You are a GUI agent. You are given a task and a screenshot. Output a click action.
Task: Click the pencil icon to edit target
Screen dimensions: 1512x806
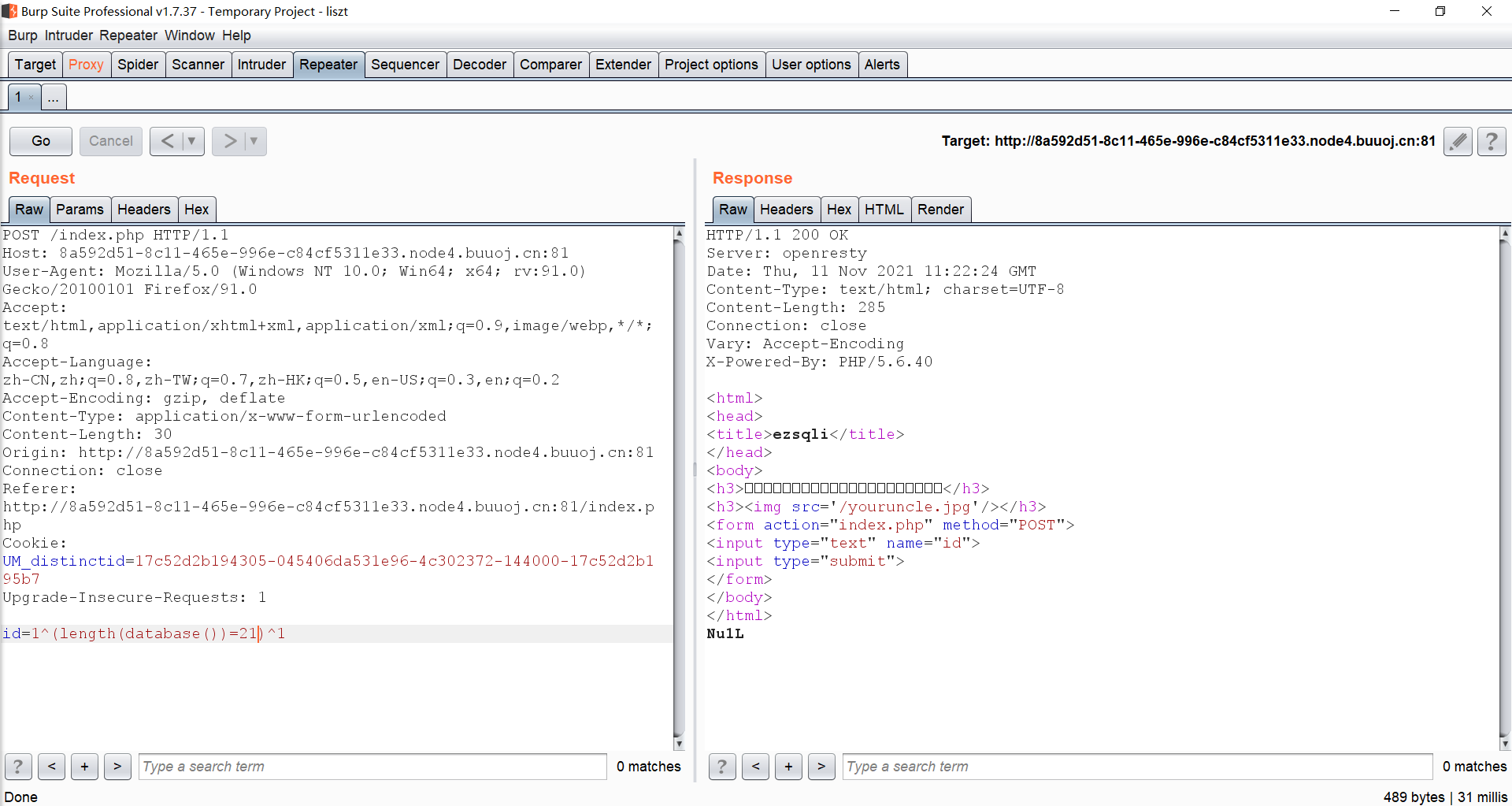(x=1458, y=141)
